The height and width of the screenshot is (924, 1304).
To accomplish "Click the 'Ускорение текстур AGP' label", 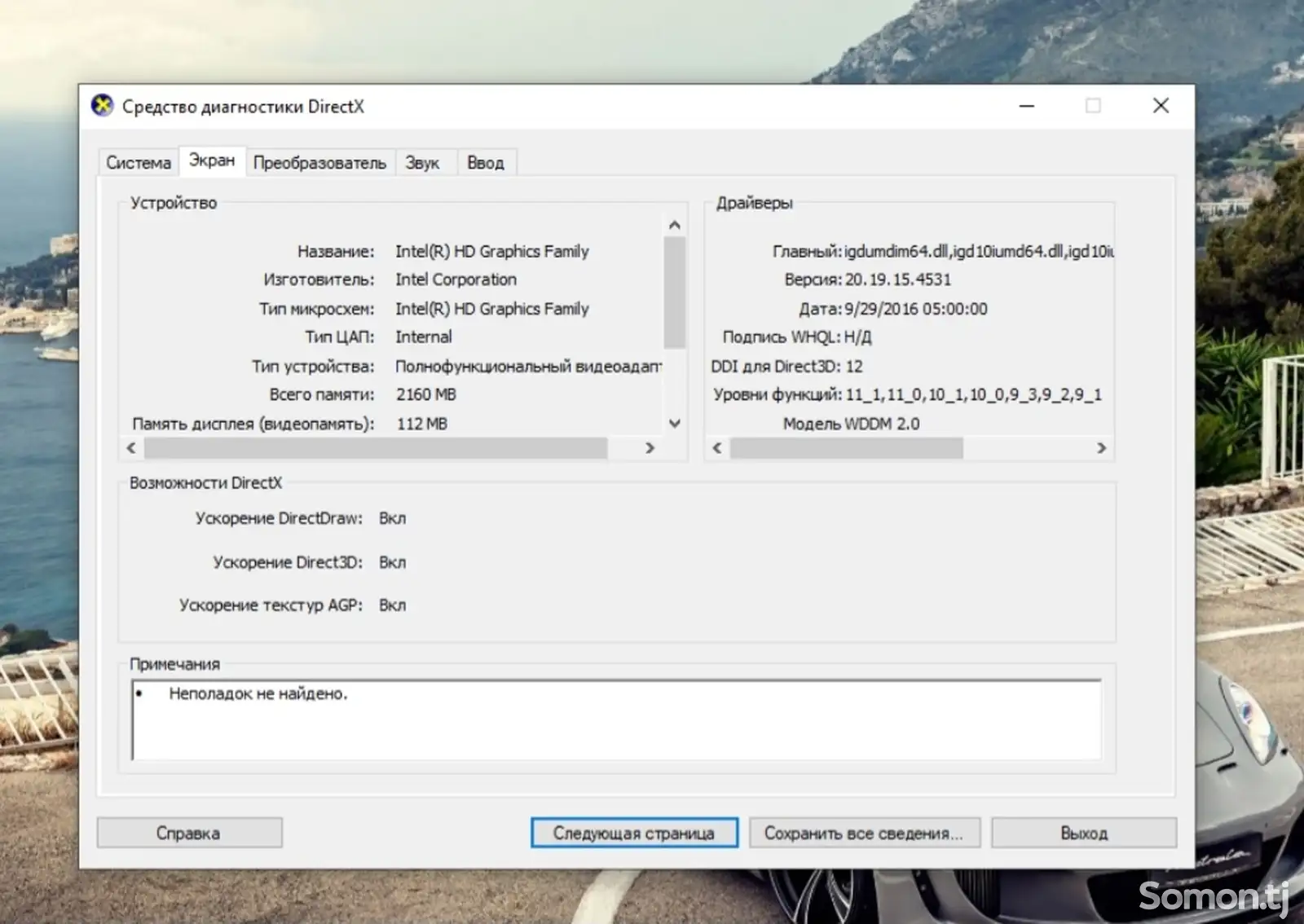I will click(271, 605).
